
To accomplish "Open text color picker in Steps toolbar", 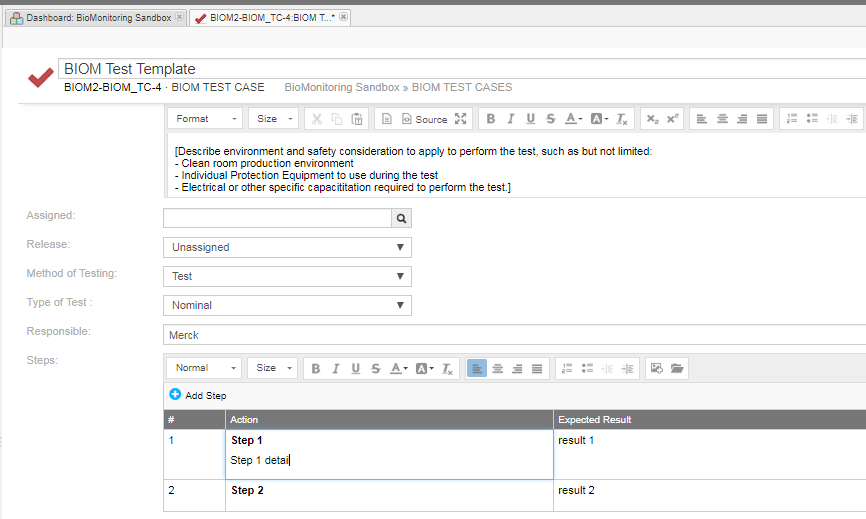I will pos(399,368).
